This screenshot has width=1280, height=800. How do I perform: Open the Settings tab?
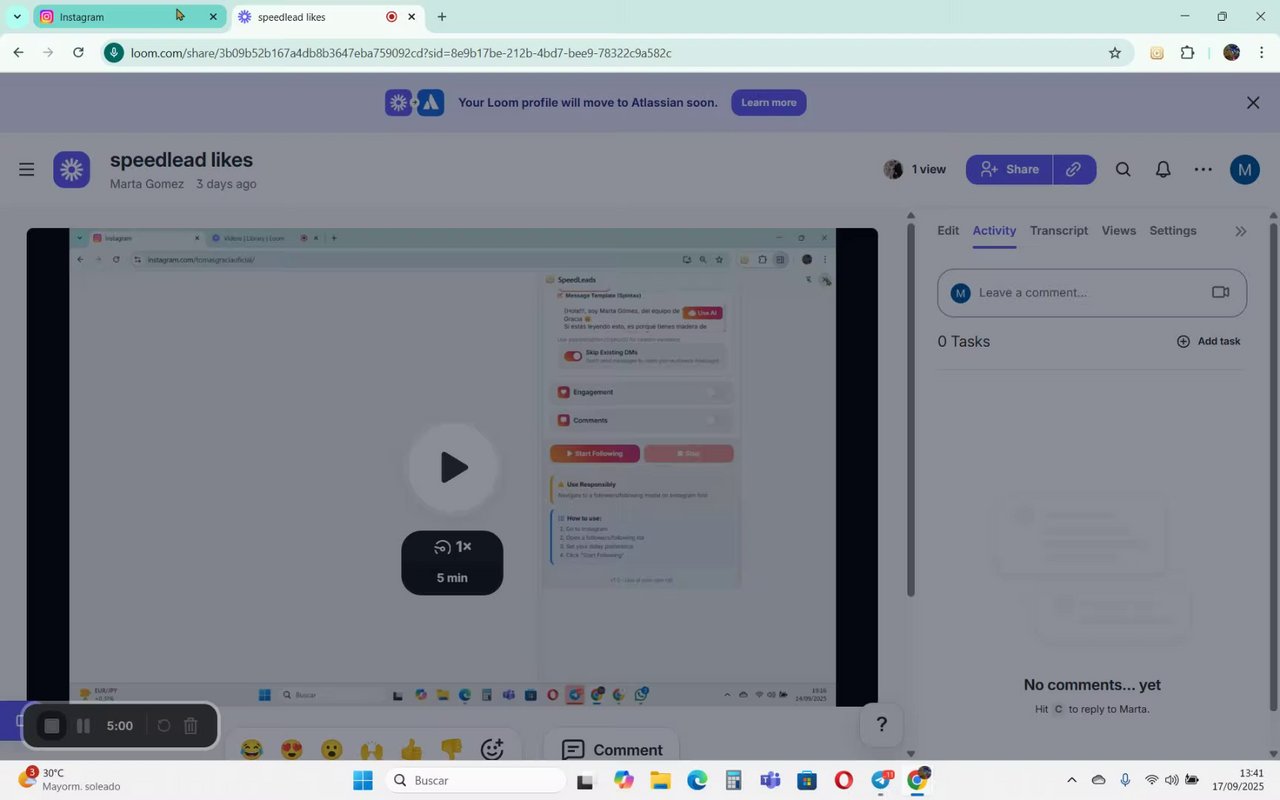coord(1173,230)
